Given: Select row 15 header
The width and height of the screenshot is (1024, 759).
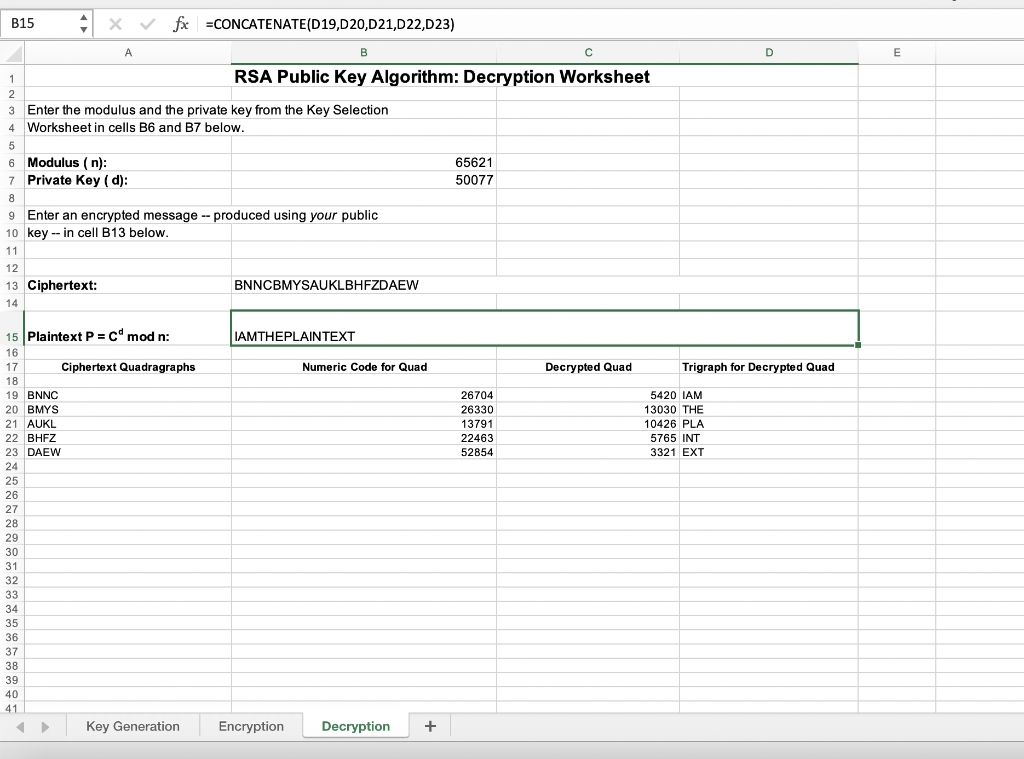Looking at the screenshot, I should 11,337.
